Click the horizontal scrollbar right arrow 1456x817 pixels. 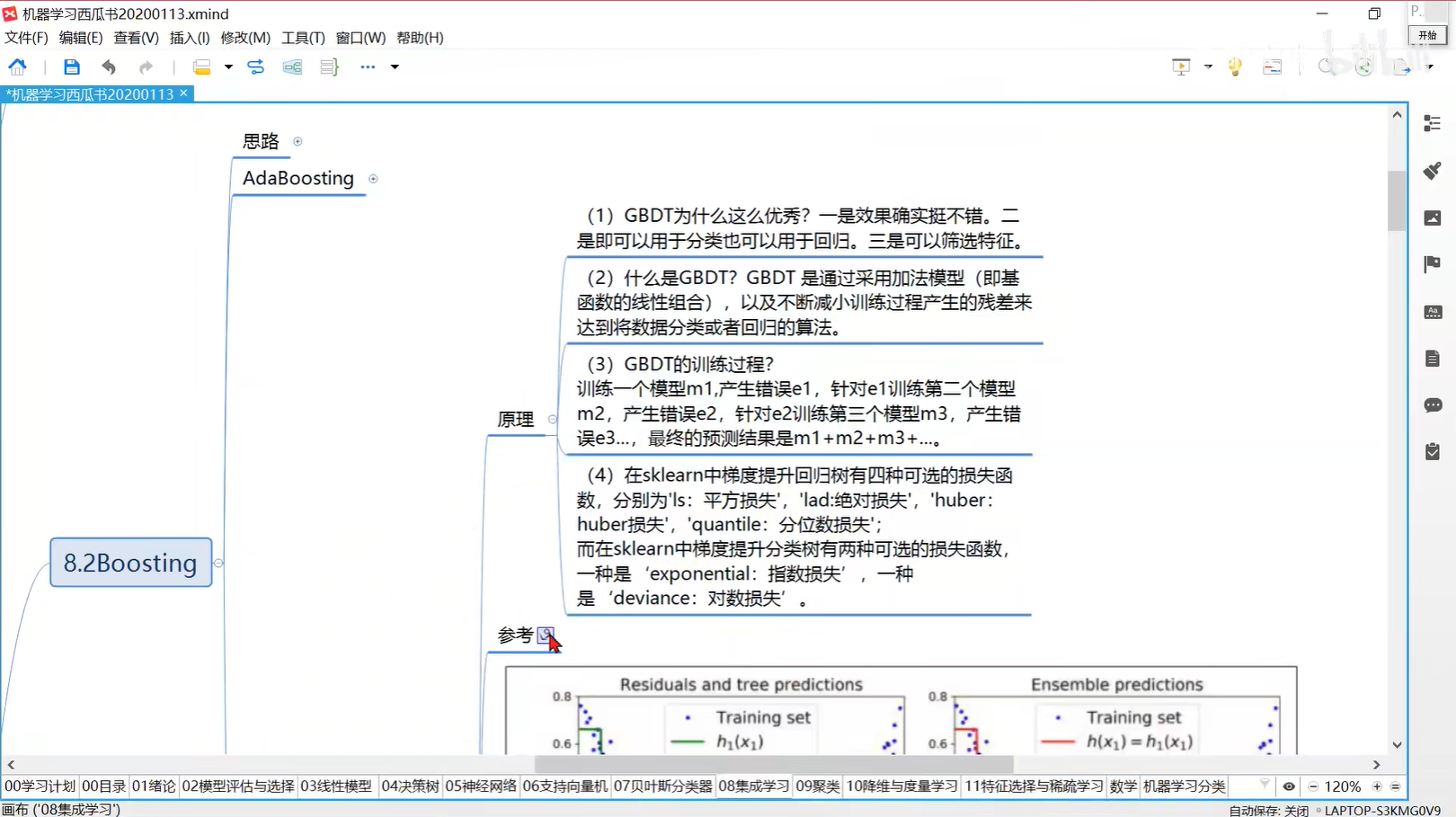point(1376,765)
